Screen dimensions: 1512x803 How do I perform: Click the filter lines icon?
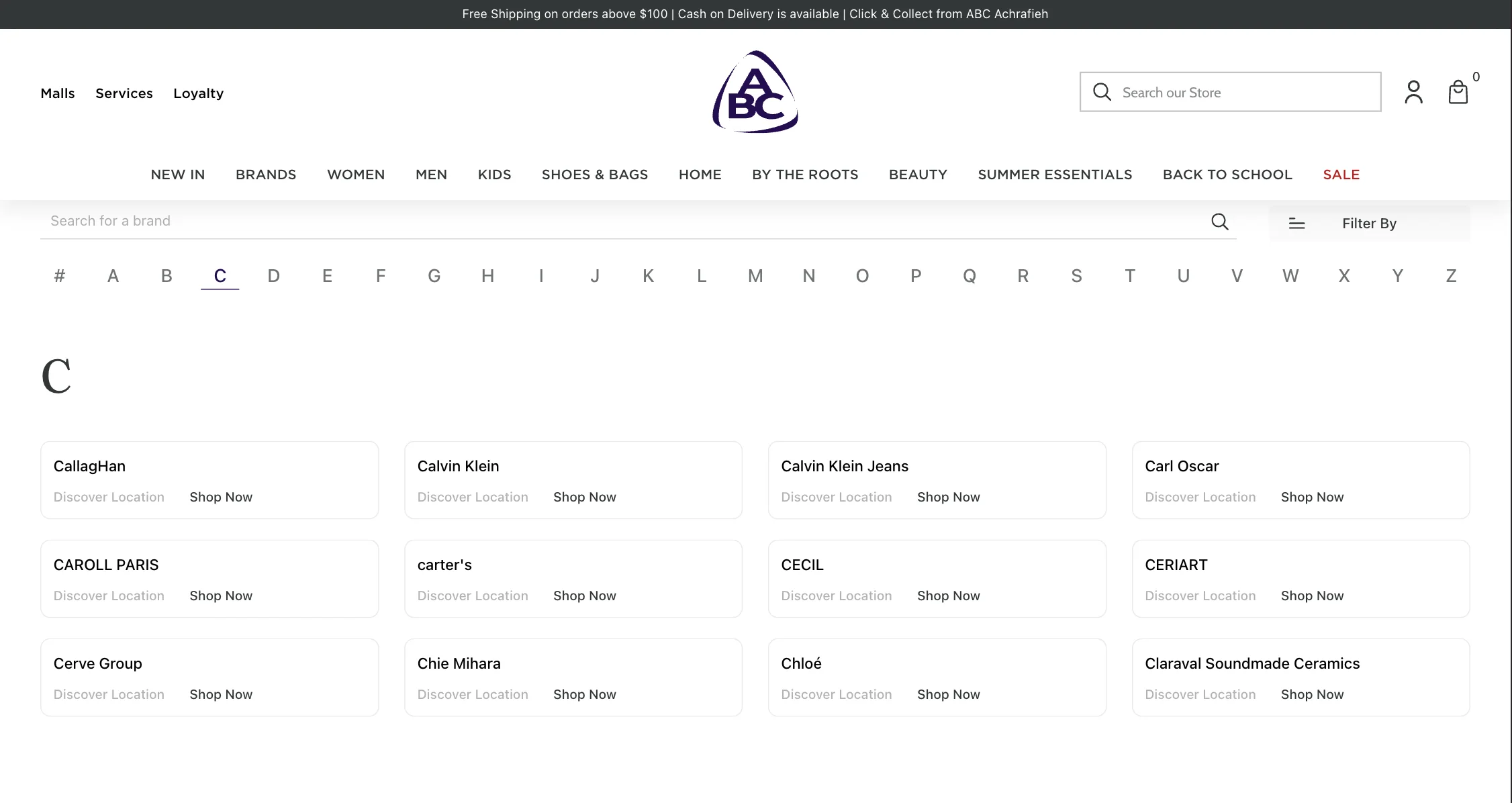[1296, 224]
